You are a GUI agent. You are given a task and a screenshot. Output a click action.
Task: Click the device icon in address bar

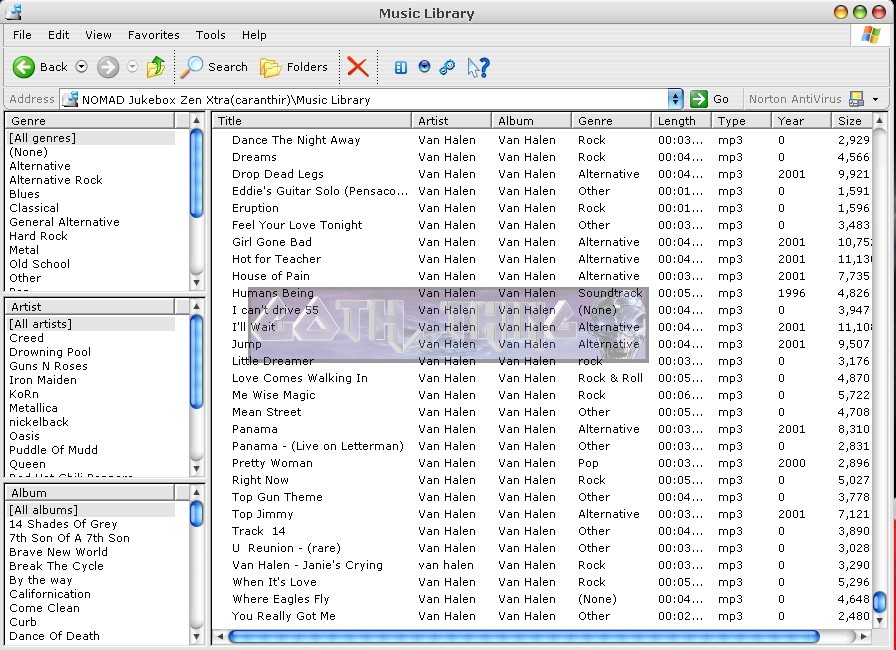[70, 99]
